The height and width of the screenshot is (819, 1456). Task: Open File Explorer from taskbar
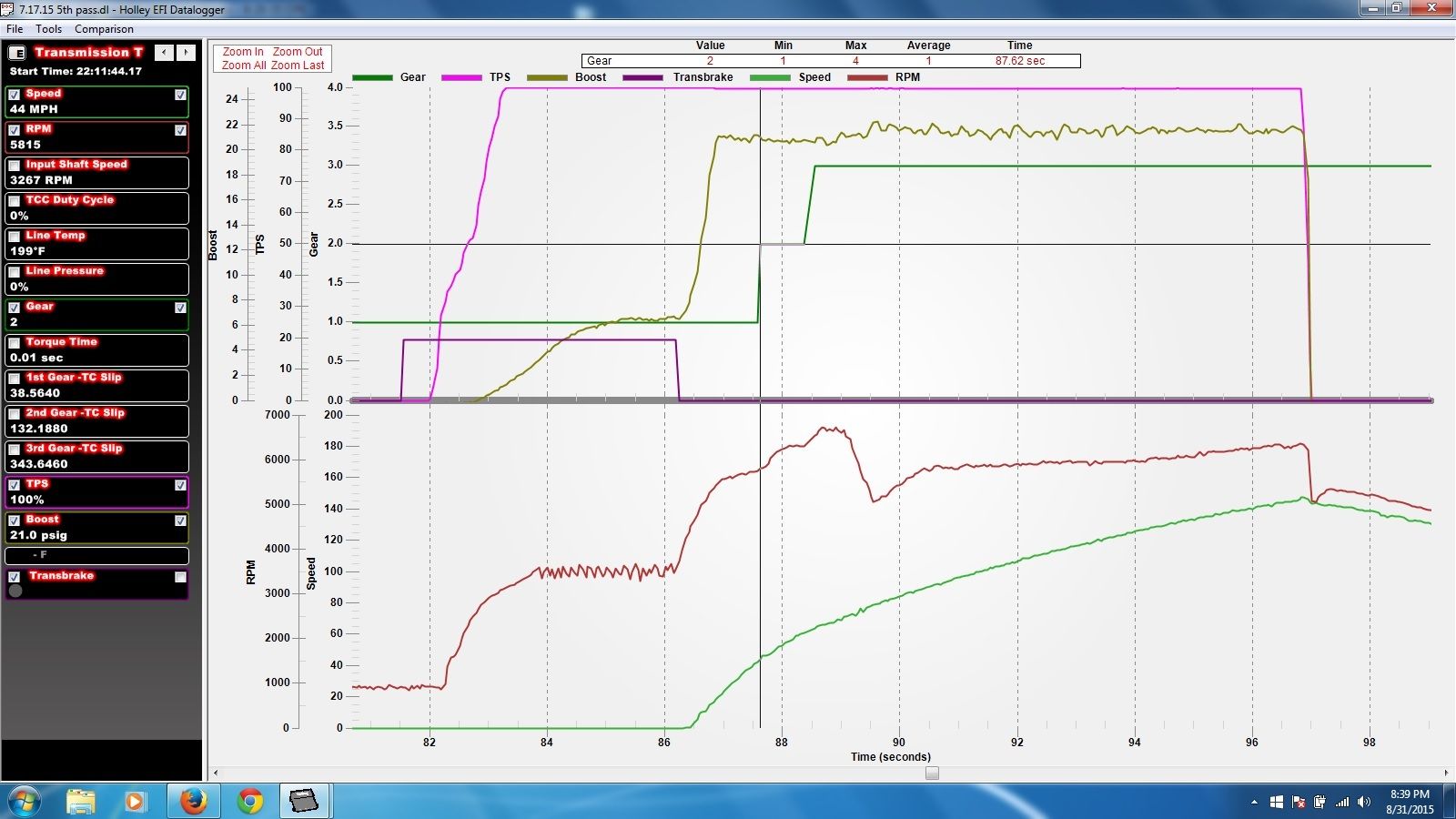[x=81, y=801]
